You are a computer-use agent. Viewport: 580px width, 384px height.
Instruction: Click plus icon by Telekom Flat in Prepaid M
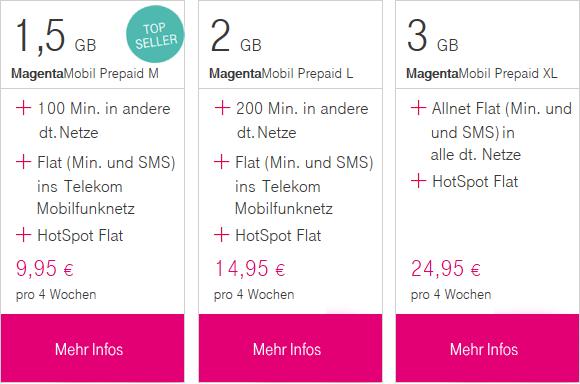(23, 162)
